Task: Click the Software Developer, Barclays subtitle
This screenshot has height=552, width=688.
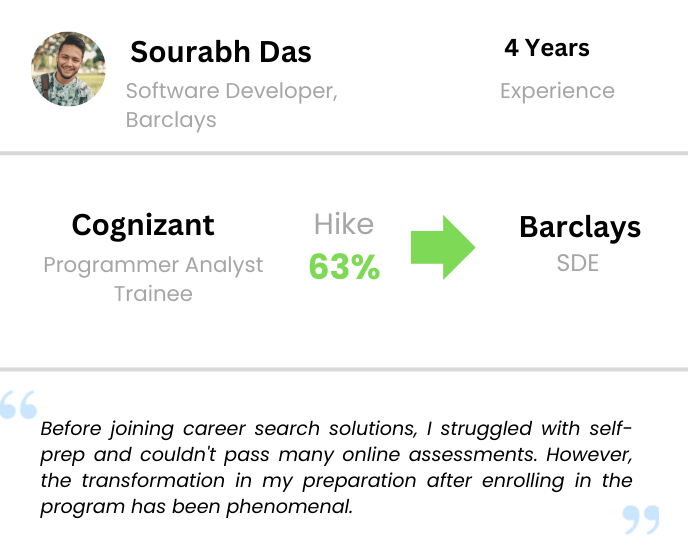Action: (x=231, y=105)
